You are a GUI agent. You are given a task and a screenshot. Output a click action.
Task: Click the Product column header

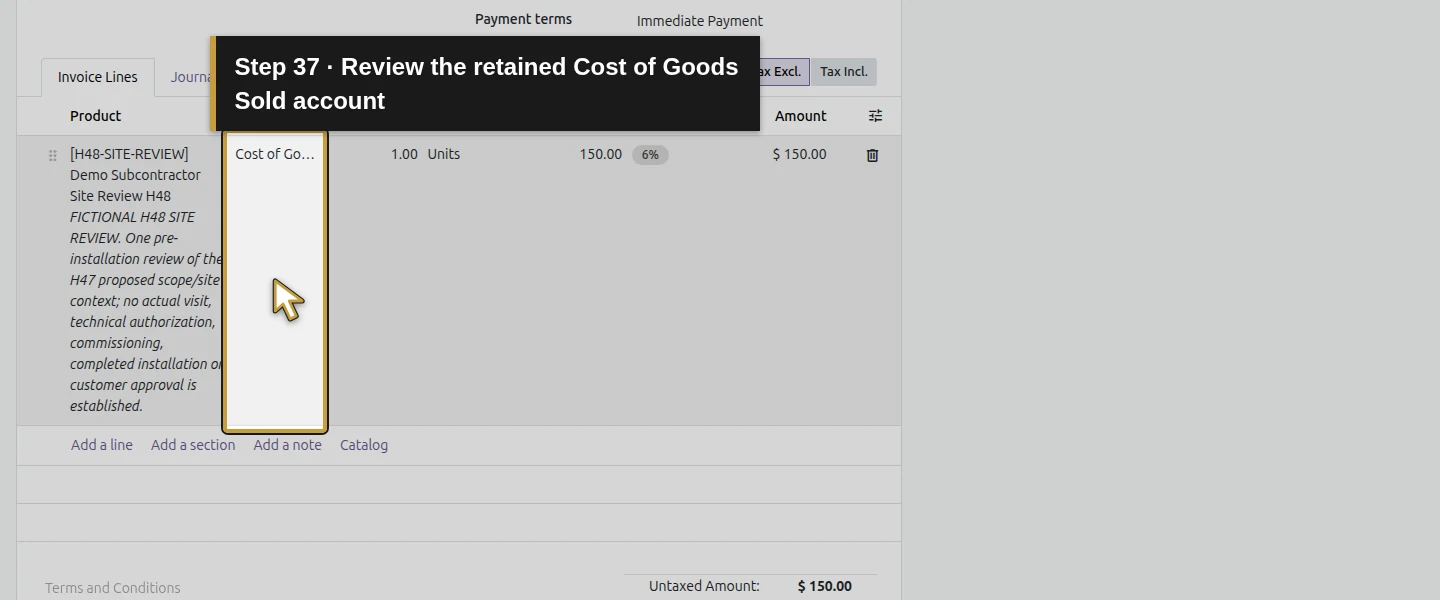tap(96, 116)
